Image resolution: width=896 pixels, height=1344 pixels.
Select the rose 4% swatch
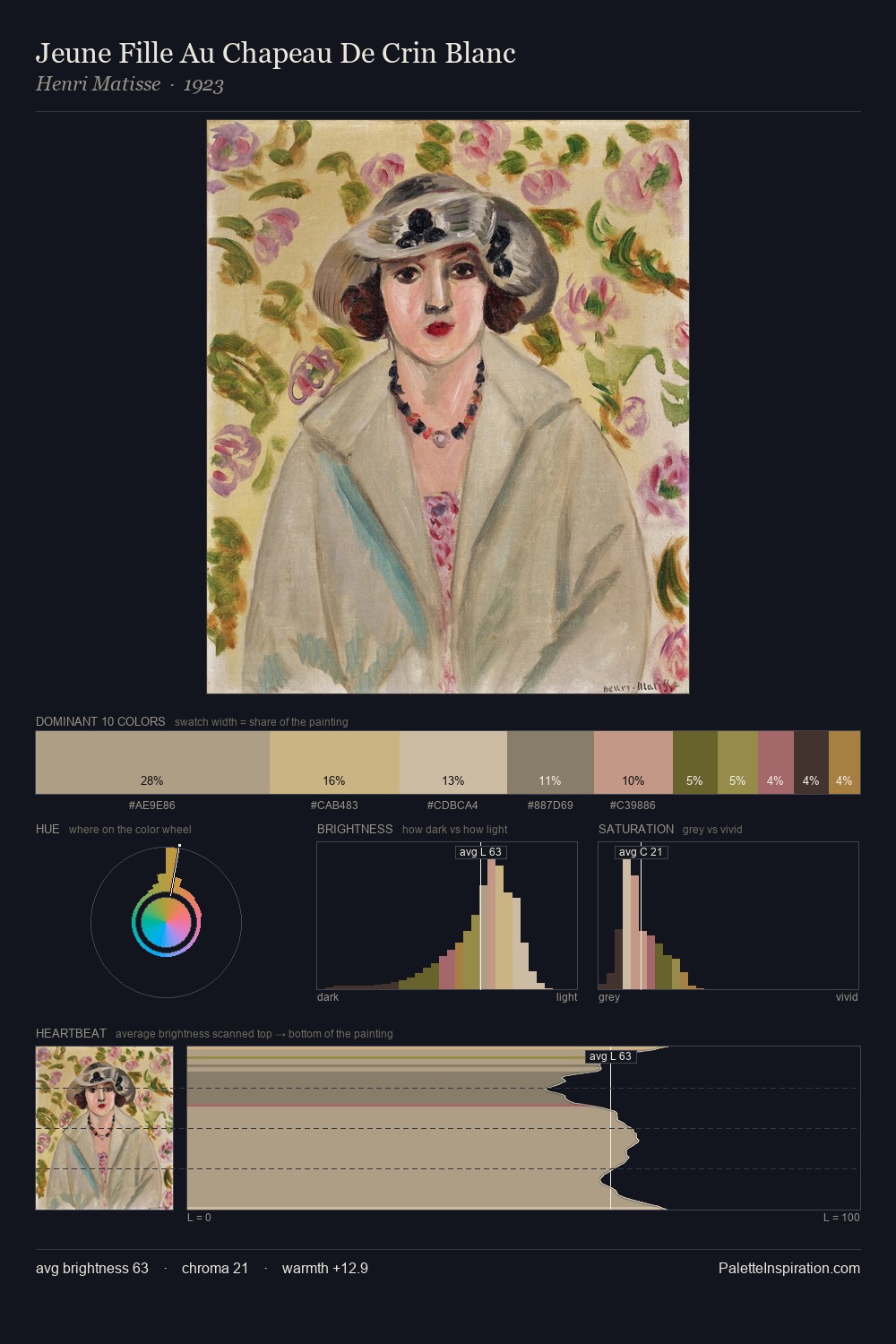(775, 762)
